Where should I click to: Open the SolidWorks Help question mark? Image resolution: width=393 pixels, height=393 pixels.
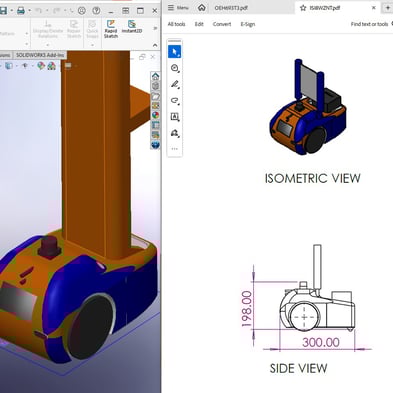coord(96,11)
